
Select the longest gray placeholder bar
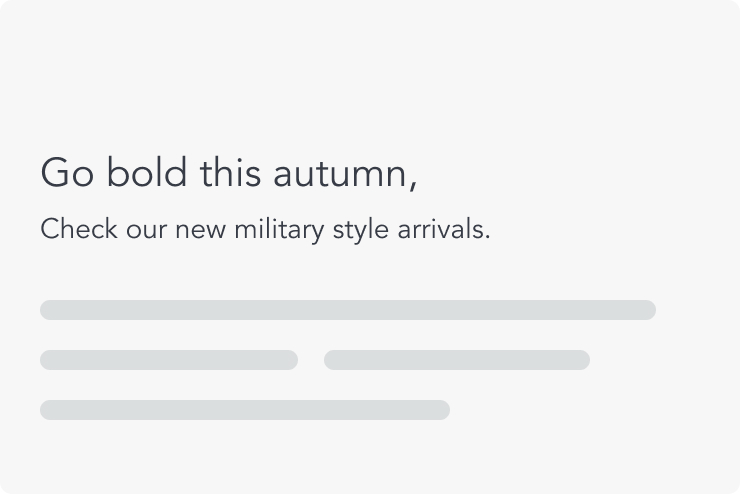click(x=347, y=310)
